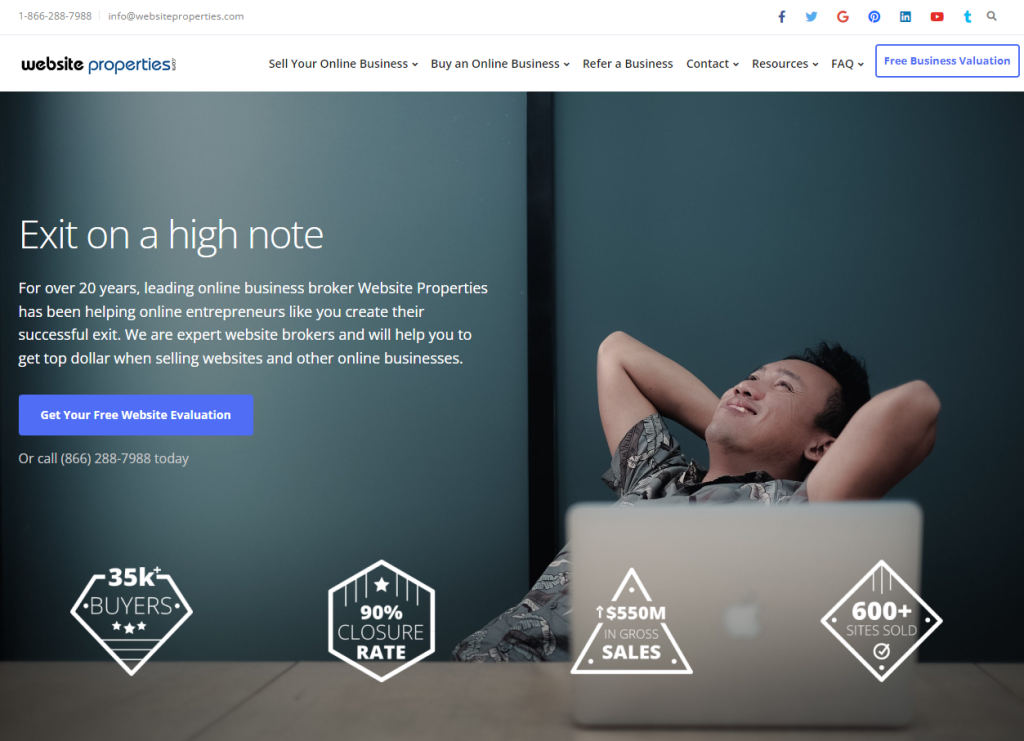This screenshot has width=1024, height=741.
Task: Expand Sell Your Online Business menu
Action: pos(343,63)
